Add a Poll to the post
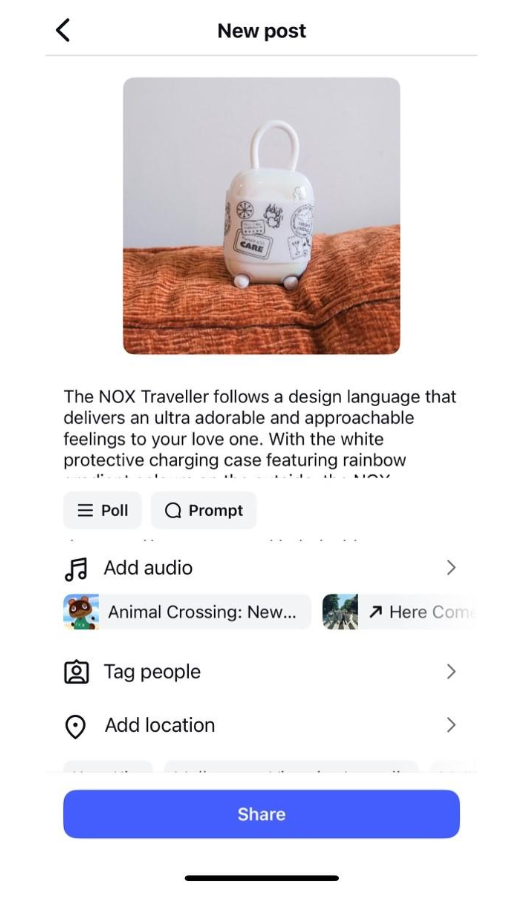The width and height of the screenshot is (525, 900). point(102,510)
